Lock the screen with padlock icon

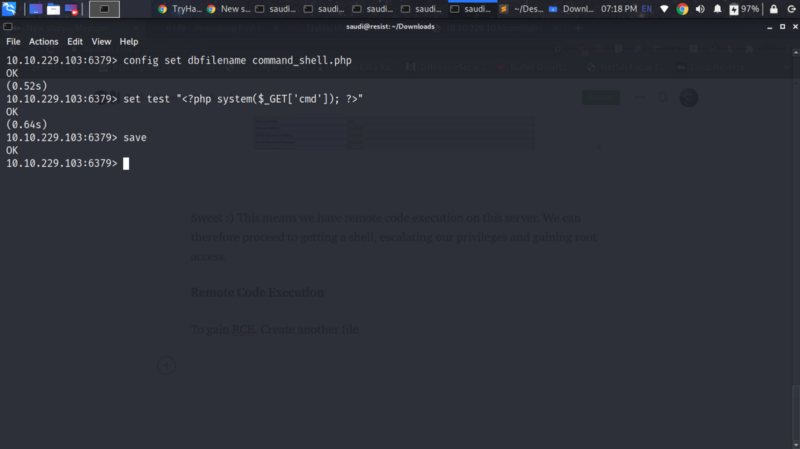pyautogui.click(x=773, y=9)
